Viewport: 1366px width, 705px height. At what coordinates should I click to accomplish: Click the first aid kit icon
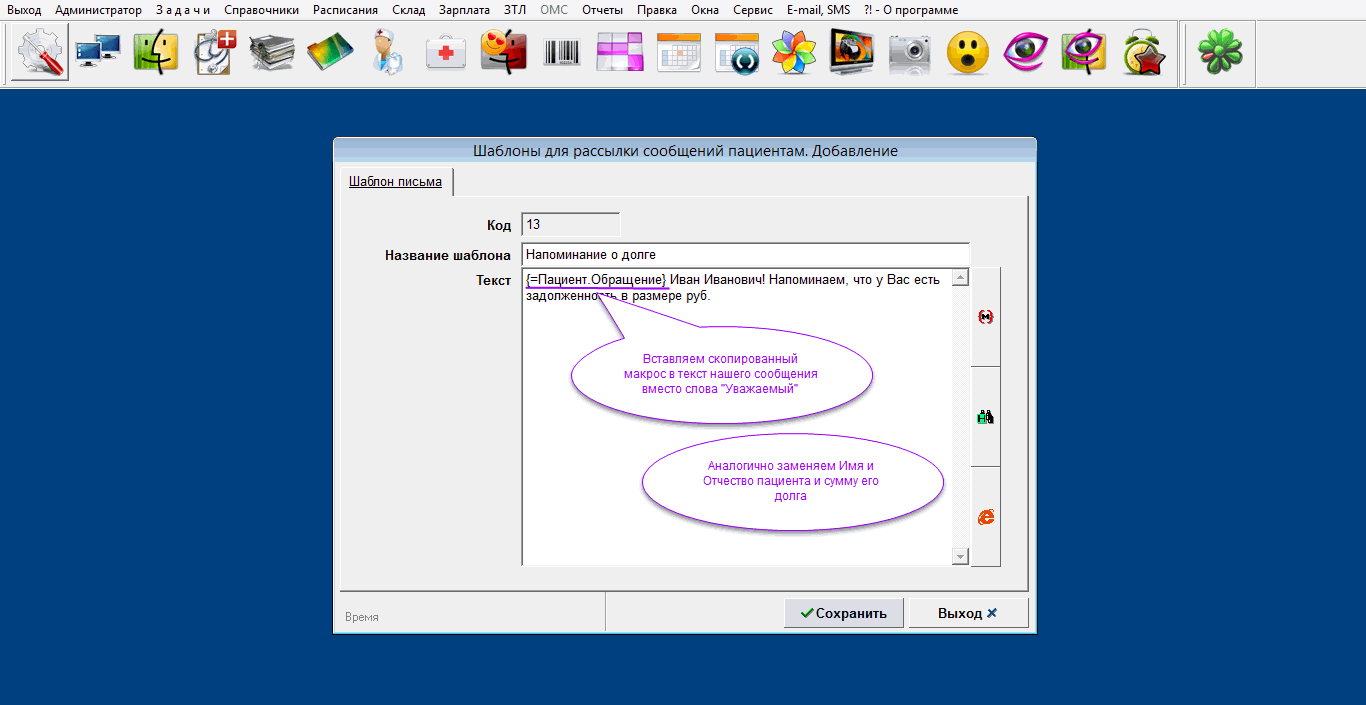[x=446, y=52]
